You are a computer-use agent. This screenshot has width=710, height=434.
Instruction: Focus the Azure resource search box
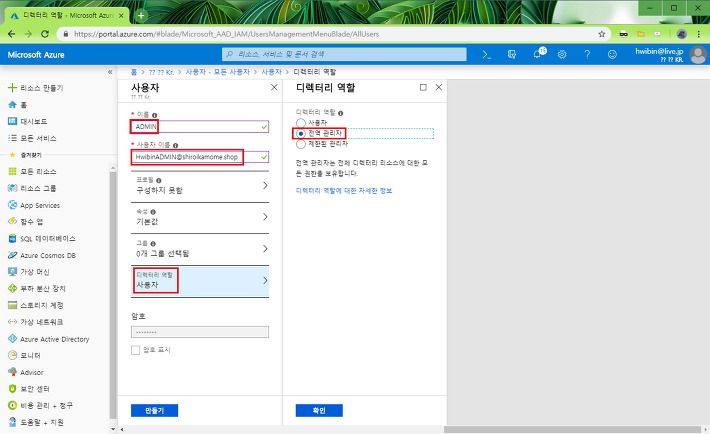344,54
